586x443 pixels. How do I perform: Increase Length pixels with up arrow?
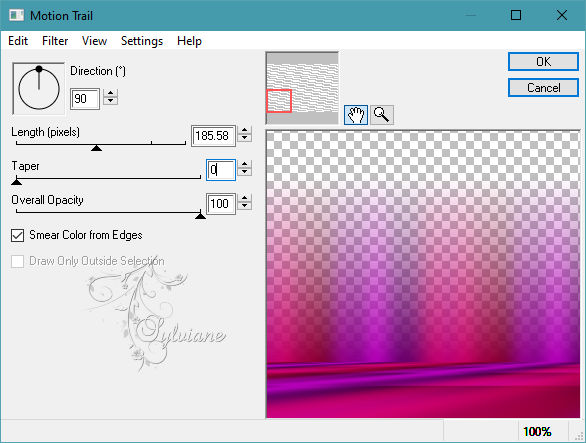pyautogui.click(x=244, y=130)
